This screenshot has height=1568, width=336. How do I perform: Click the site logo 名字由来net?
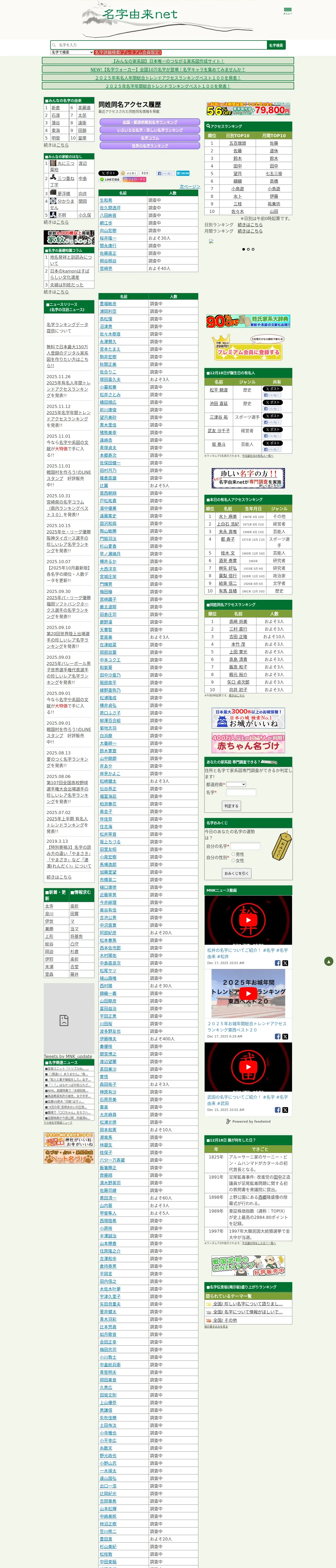pyautogui.click(x=140, y=15)
